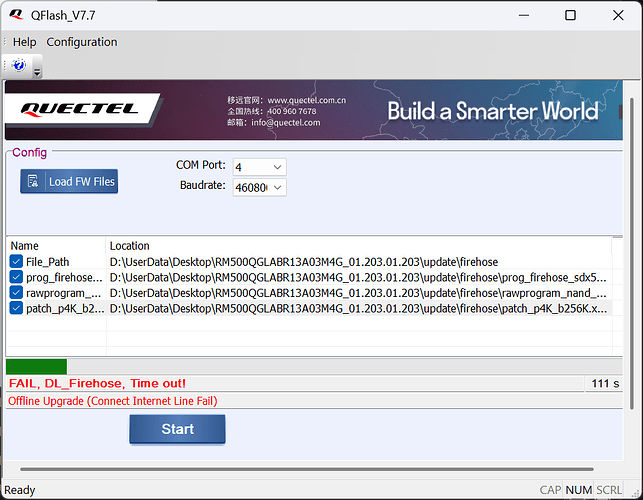Select the rawprogram_nand location path

[358, 293]
